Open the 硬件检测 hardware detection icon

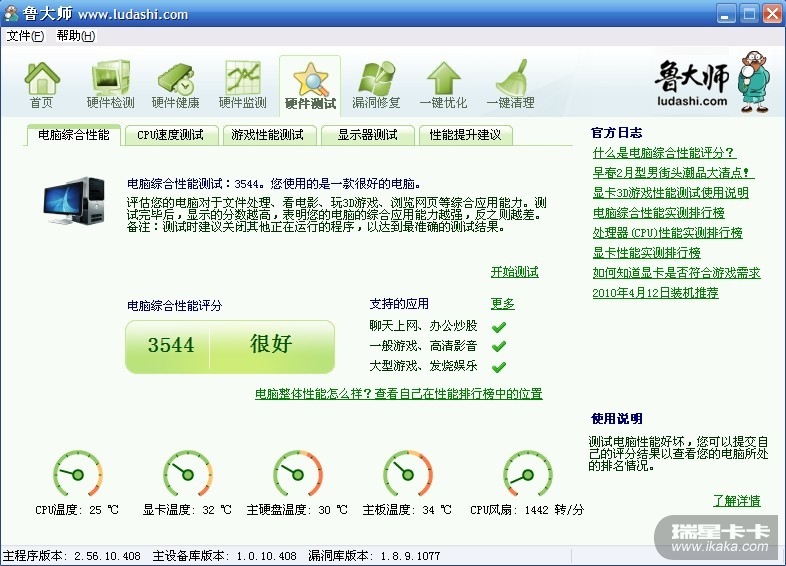click(110, 85)
